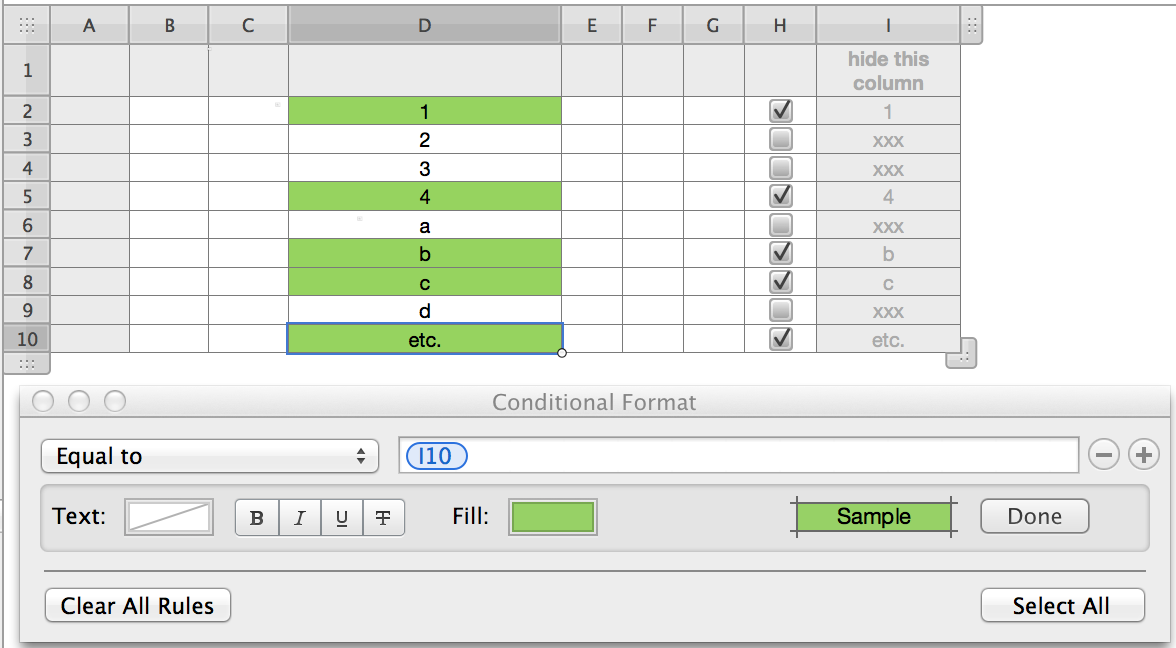Viewport: 1176px width, 648px height.
Task: Click the Italic text style icon
Action: pyautogui.click(x=299, y=518)
